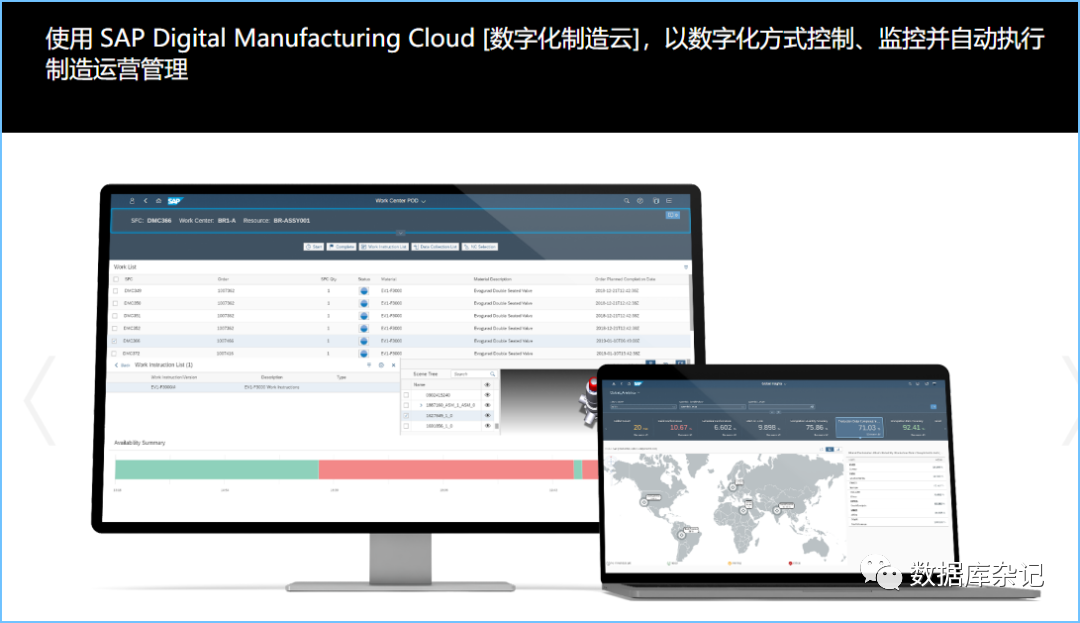Click the Middle East map marker
The height and width of the screenshot is (623, 1080).
[x=743, y=510]
